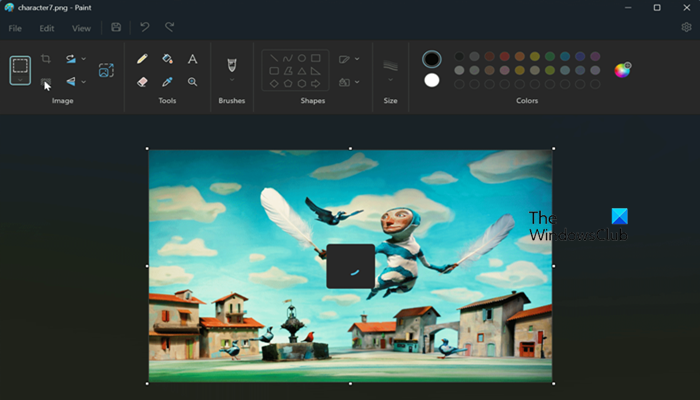This screenshot has height=400, width=700.
Task: Open the Brushes dropdown chevron
Action: pyautogui.click(x=232, y=80)
